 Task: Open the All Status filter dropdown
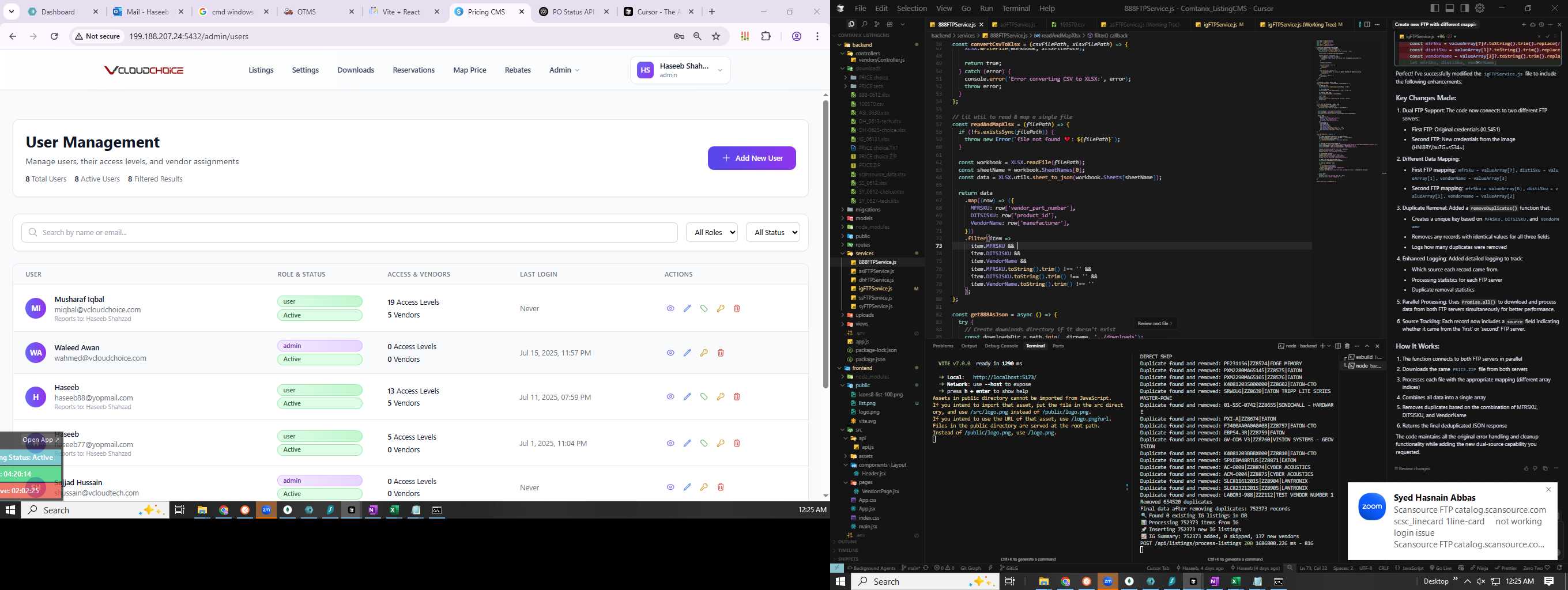tap(772, 232)
